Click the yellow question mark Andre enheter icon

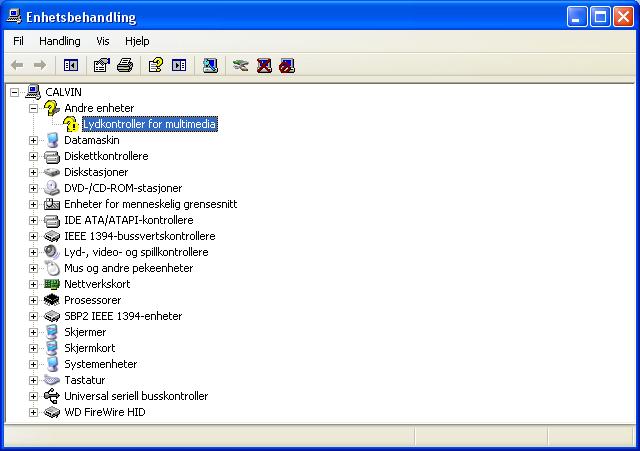coord(52,108)
